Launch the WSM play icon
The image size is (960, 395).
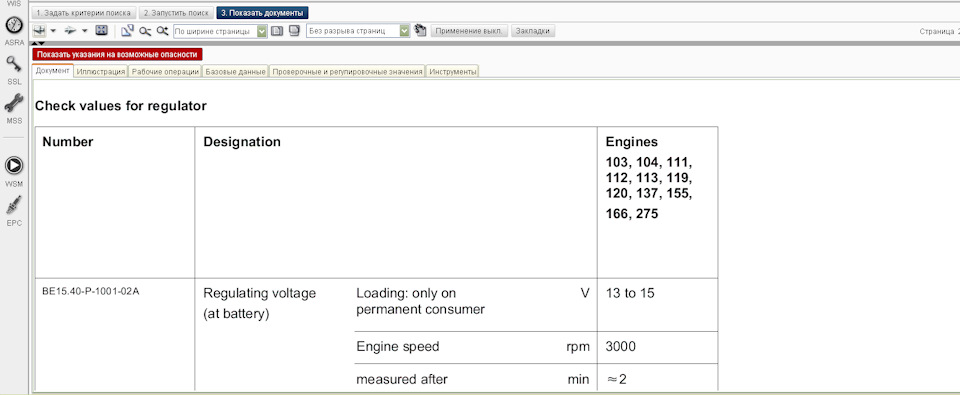(x=14, y=165)
